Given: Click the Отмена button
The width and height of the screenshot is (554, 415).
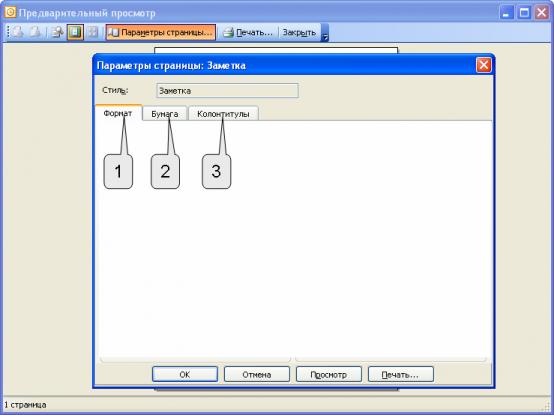Looking at the screenshot, I should click(x=257, y=374).
